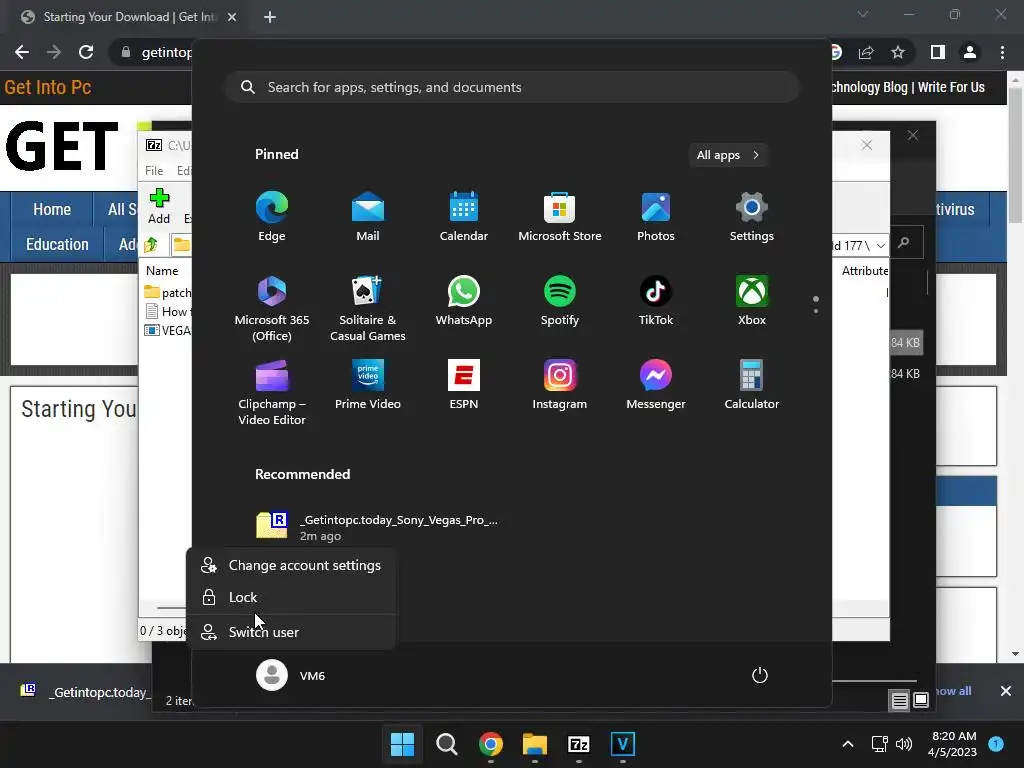The height and width of the screenshot is (768, 1024).
Task: Click the page scrollbar thumb in Chrome
Action: 1016,153
